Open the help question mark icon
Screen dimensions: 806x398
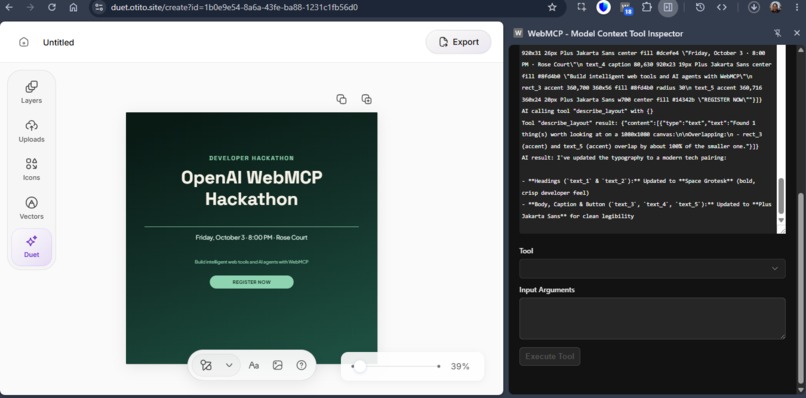302,365
